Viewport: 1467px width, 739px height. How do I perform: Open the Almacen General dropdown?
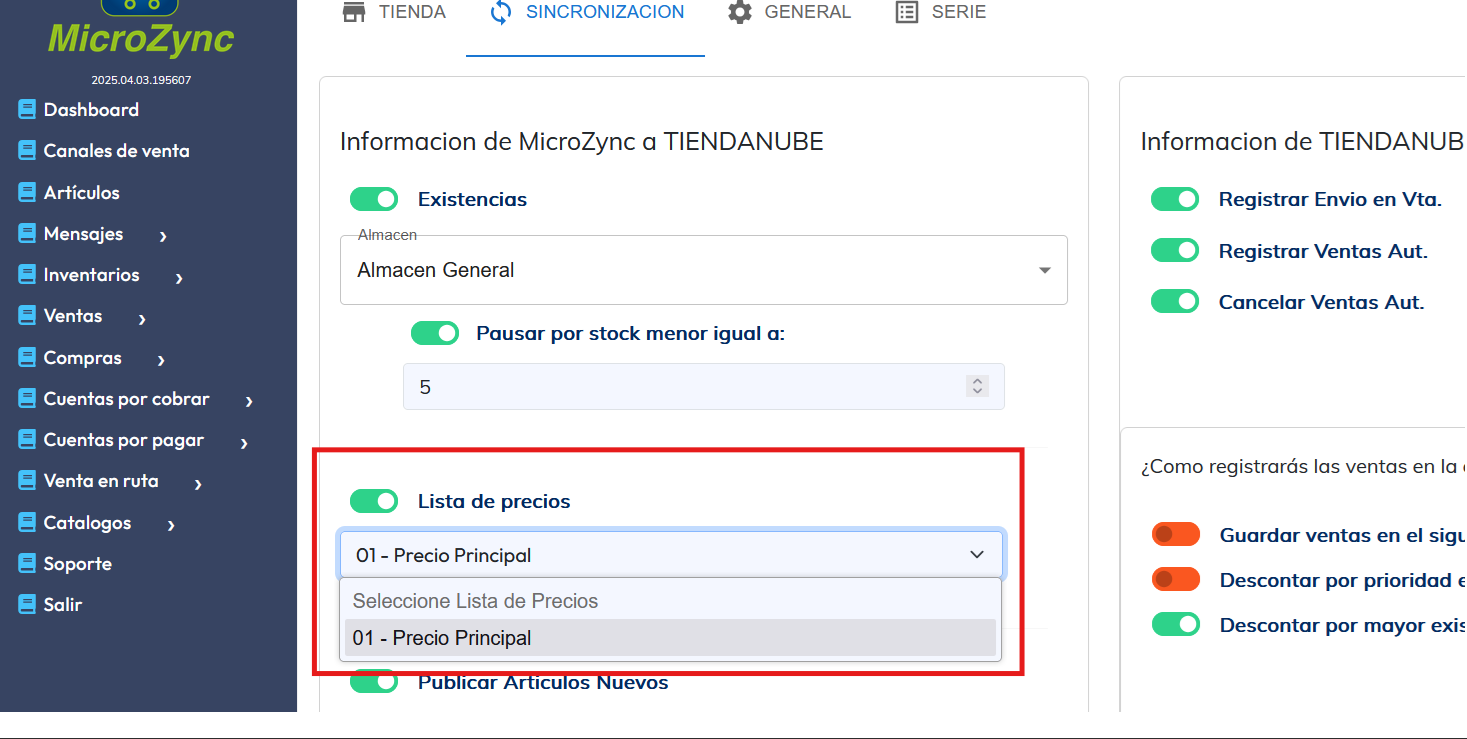[703, 270]
